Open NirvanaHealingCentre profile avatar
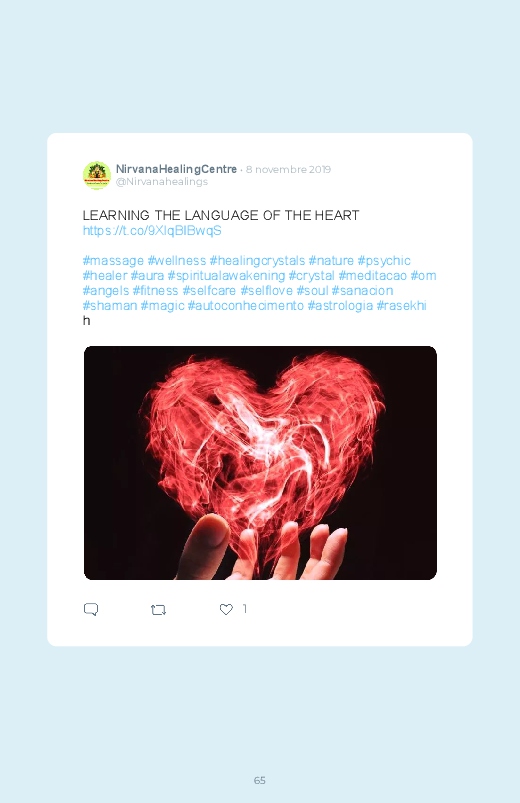The width and height of the screenshot is (520, 803). click(x=97, y=175)
